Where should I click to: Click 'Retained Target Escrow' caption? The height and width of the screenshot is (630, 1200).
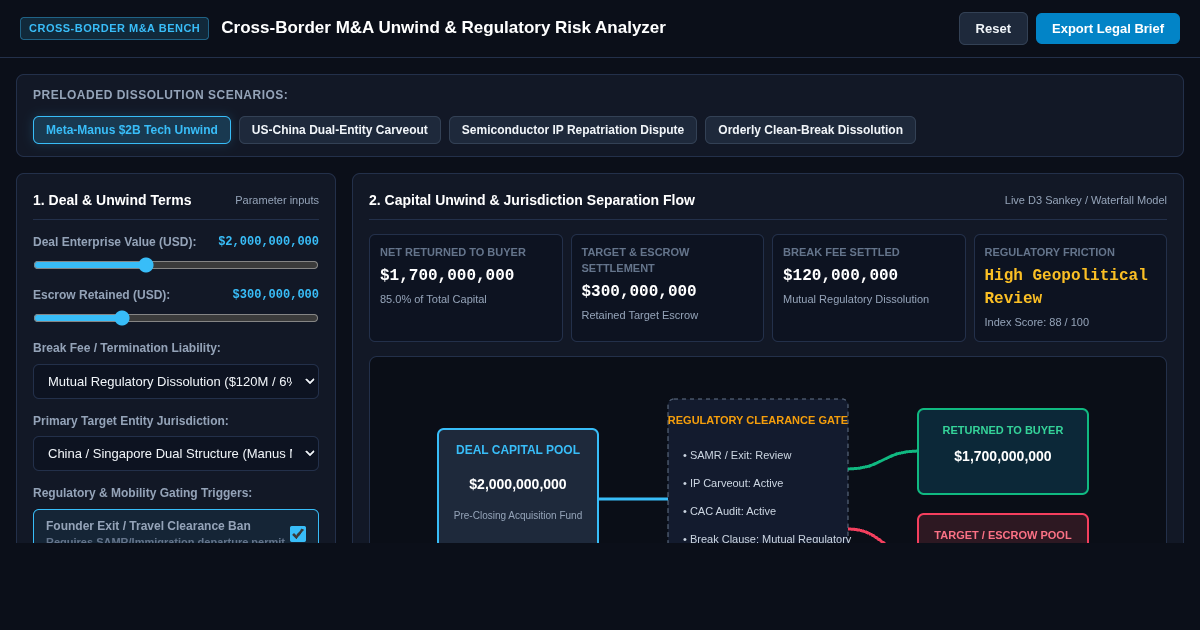point(640,315)
